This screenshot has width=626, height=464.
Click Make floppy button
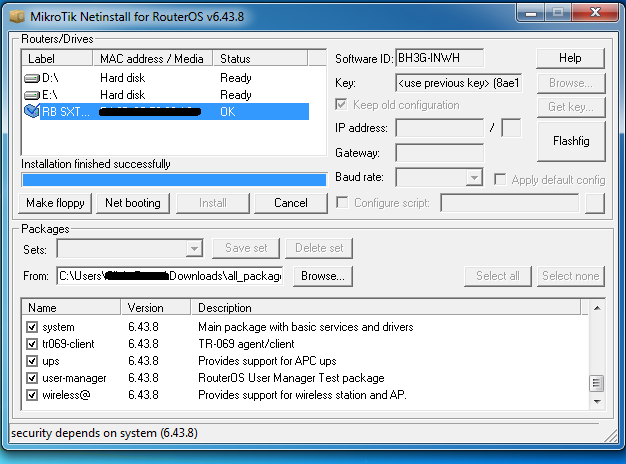coord(55,203)
